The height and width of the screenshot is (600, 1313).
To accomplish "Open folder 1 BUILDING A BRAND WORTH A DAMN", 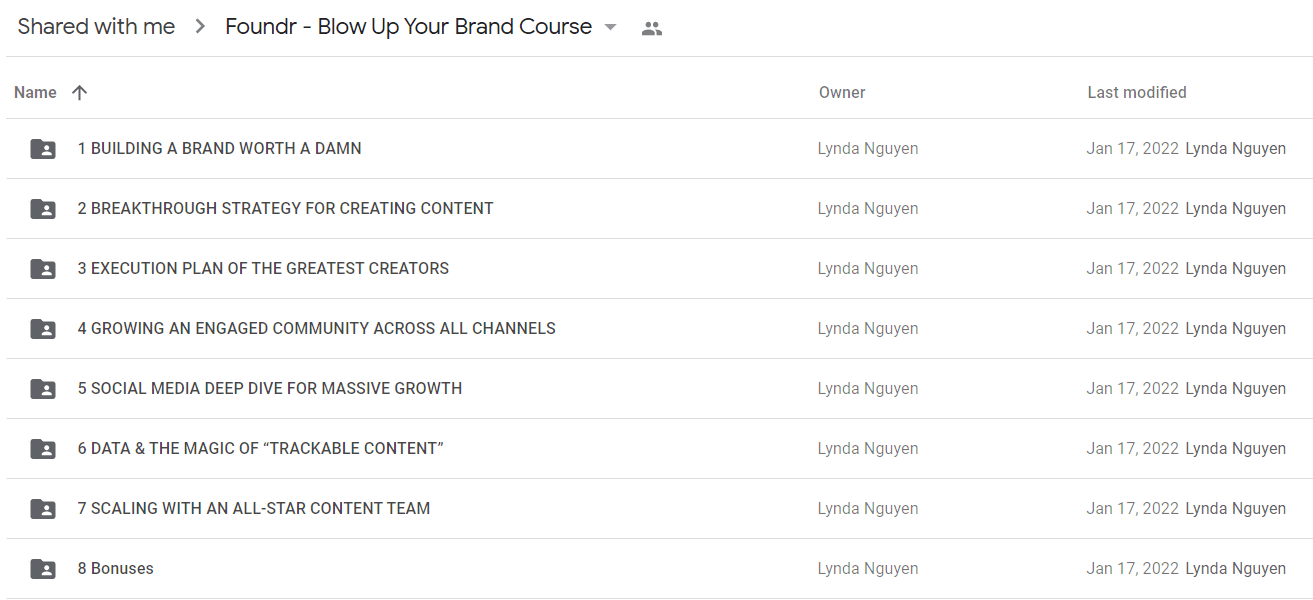I will tap(220, 148).
